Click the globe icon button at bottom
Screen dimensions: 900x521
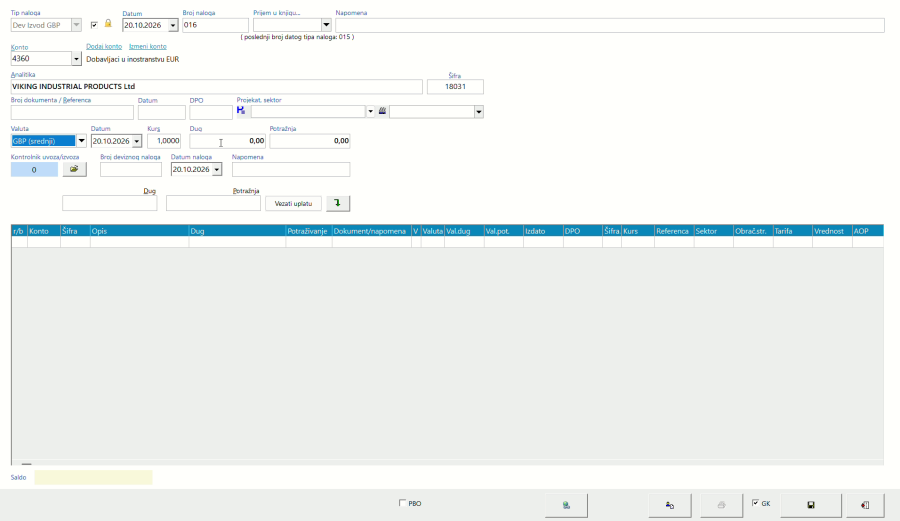point(566,505)
